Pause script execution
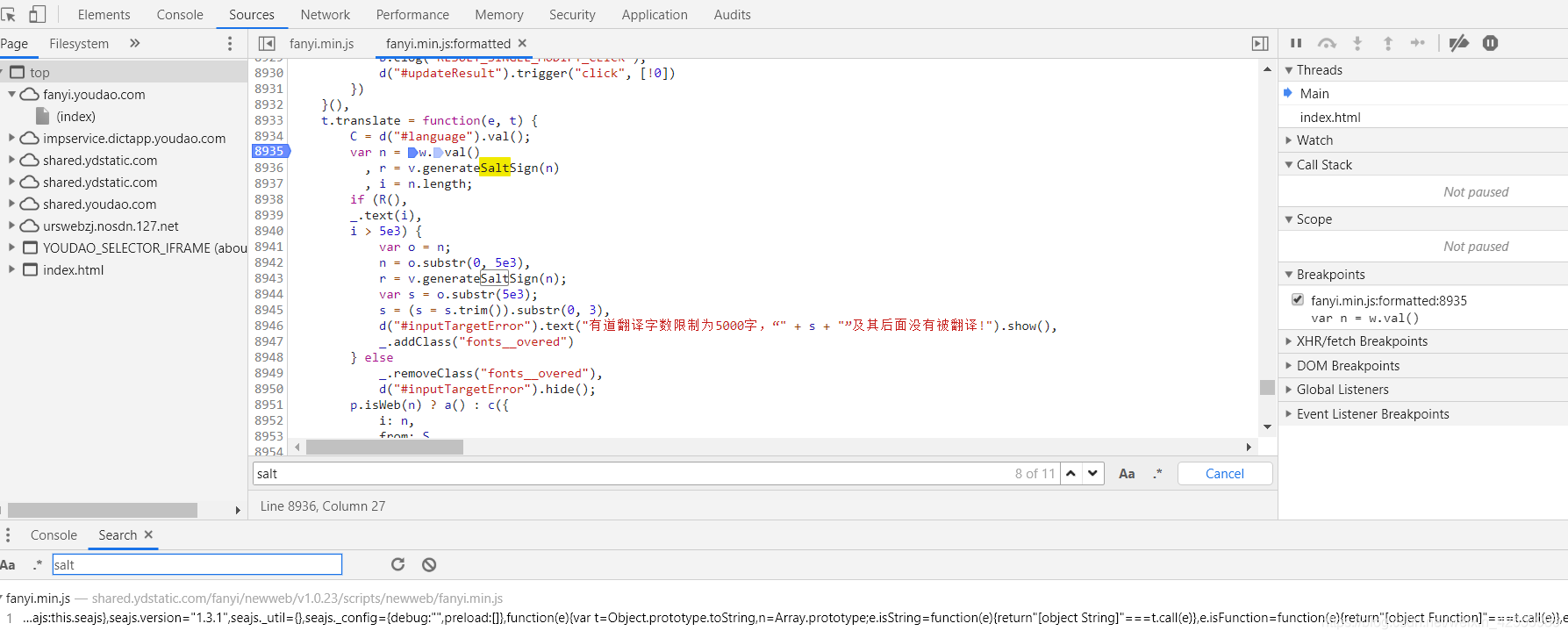 pos(1296,43)
